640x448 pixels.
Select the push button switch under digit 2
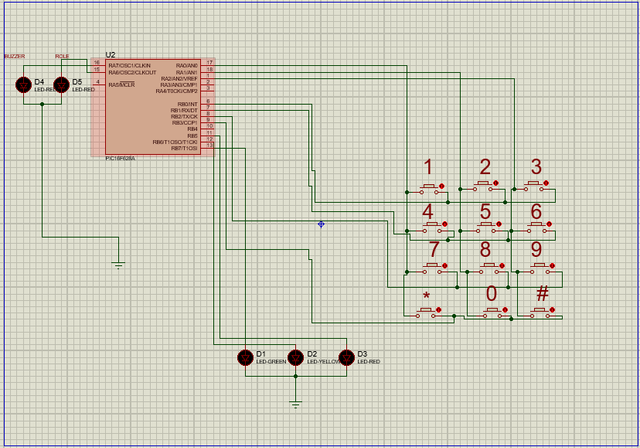(484, 186)
